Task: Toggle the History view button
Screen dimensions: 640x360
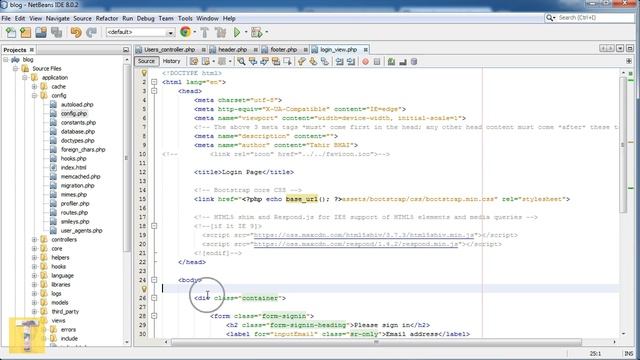Action: click(171, 61)
